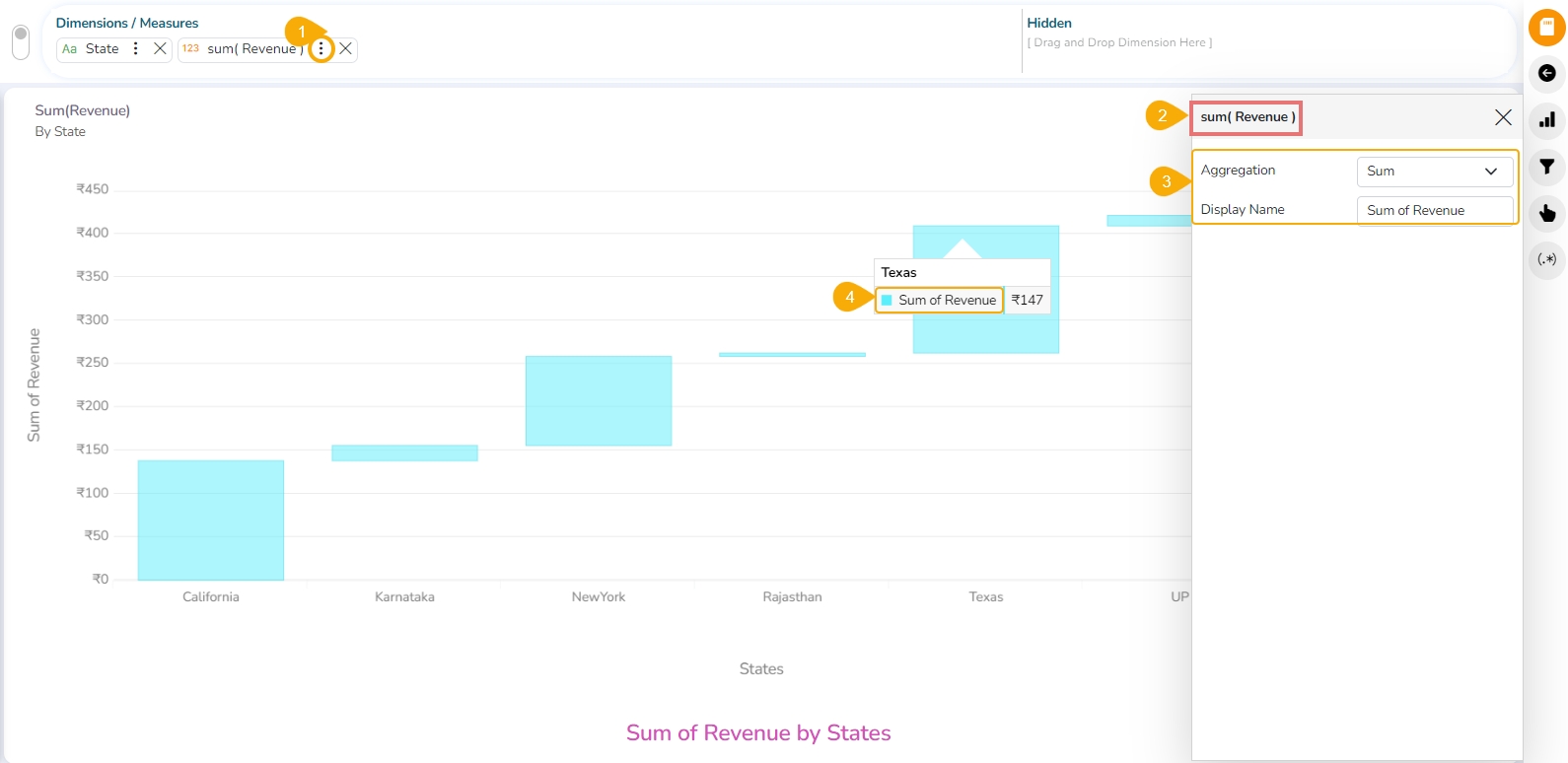Open the bar chart type icon
The image size is (1568, 763).
(x=1546, y=120)
